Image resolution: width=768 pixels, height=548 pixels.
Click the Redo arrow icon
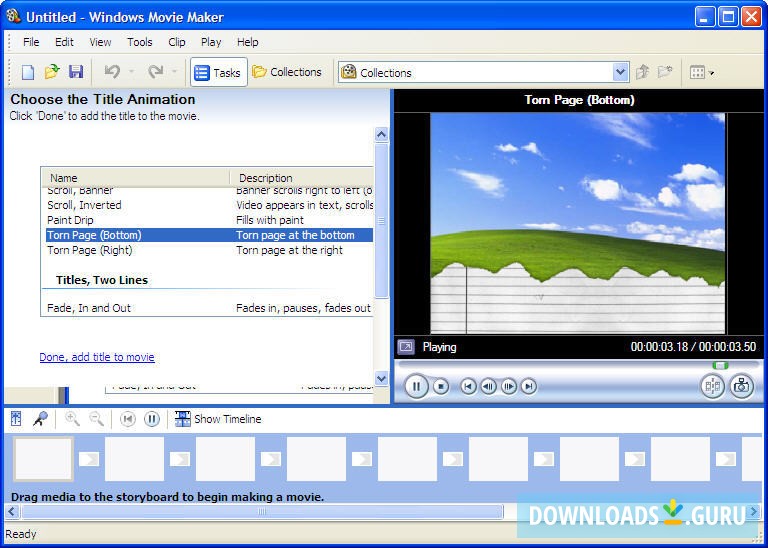click(156, 72)
